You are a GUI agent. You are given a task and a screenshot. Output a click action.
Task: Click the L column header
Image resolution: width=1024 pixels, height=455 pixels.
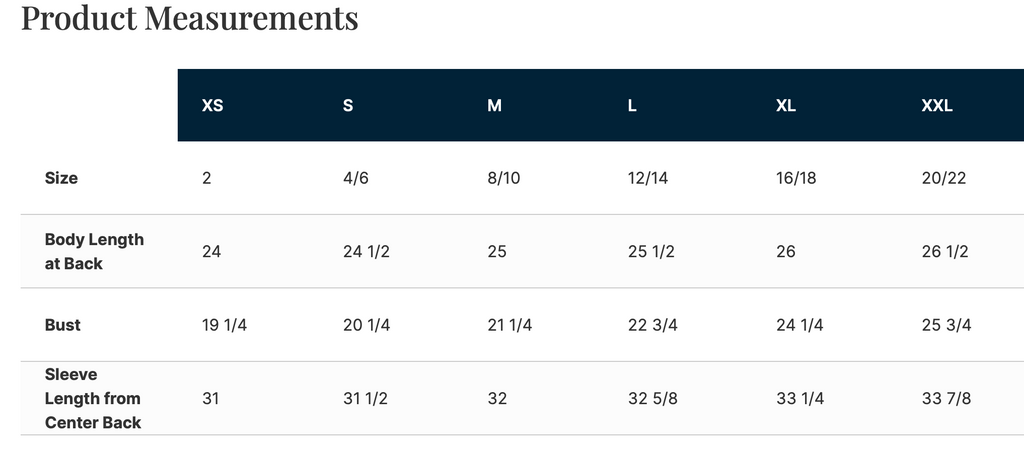coord(632,105)
